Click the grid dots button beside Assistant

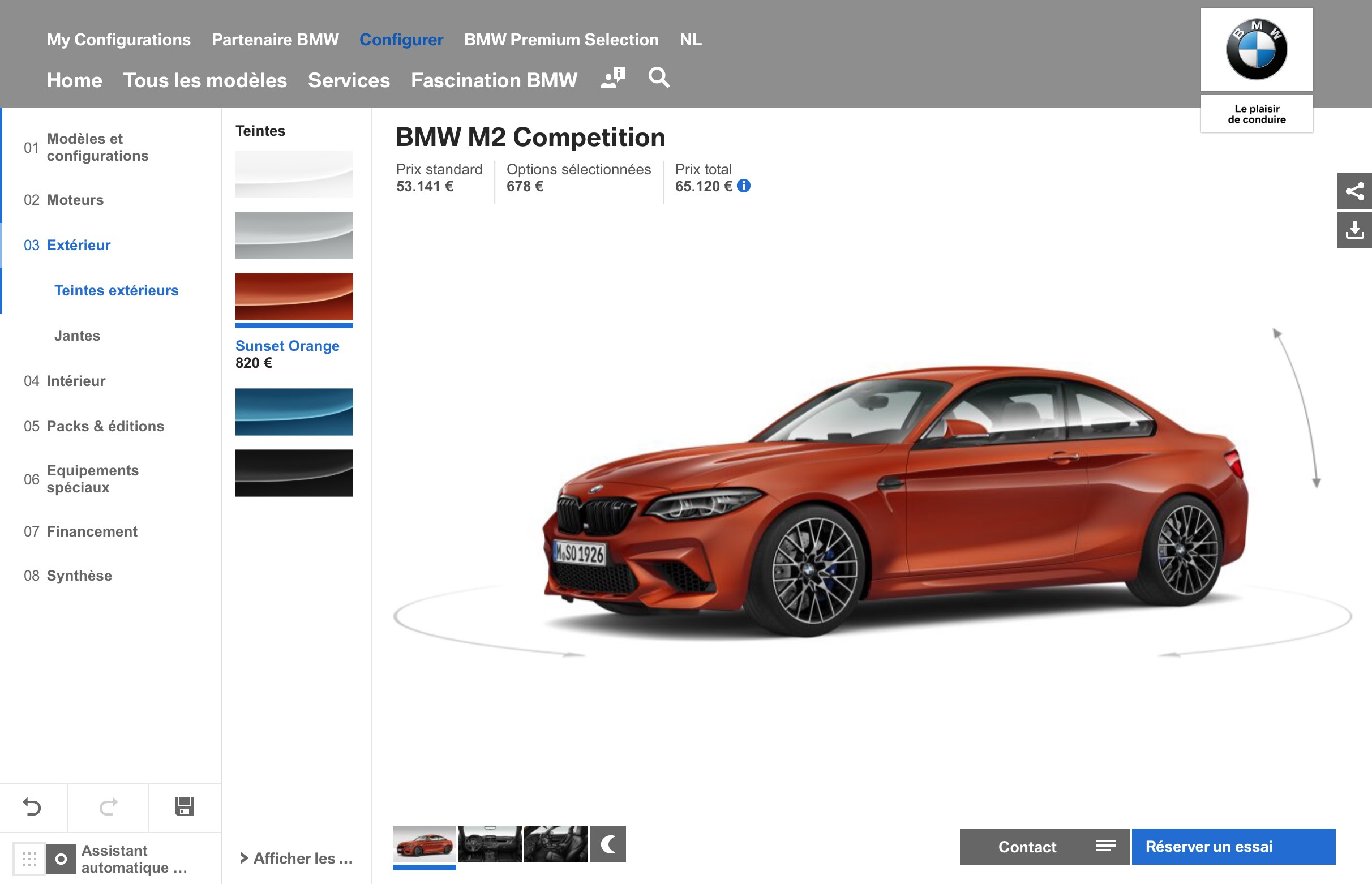29,859
